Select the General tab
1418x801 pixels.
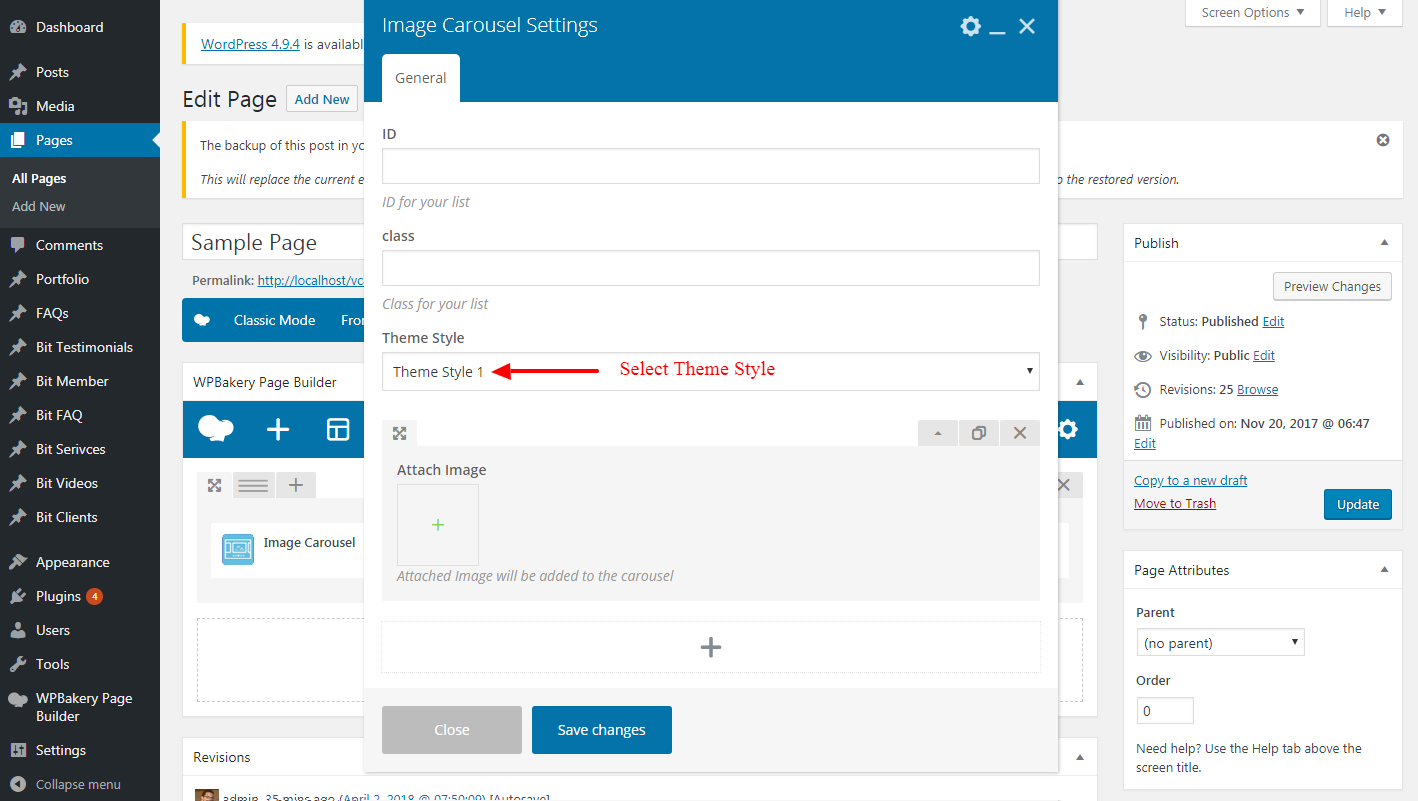[421, 78]
